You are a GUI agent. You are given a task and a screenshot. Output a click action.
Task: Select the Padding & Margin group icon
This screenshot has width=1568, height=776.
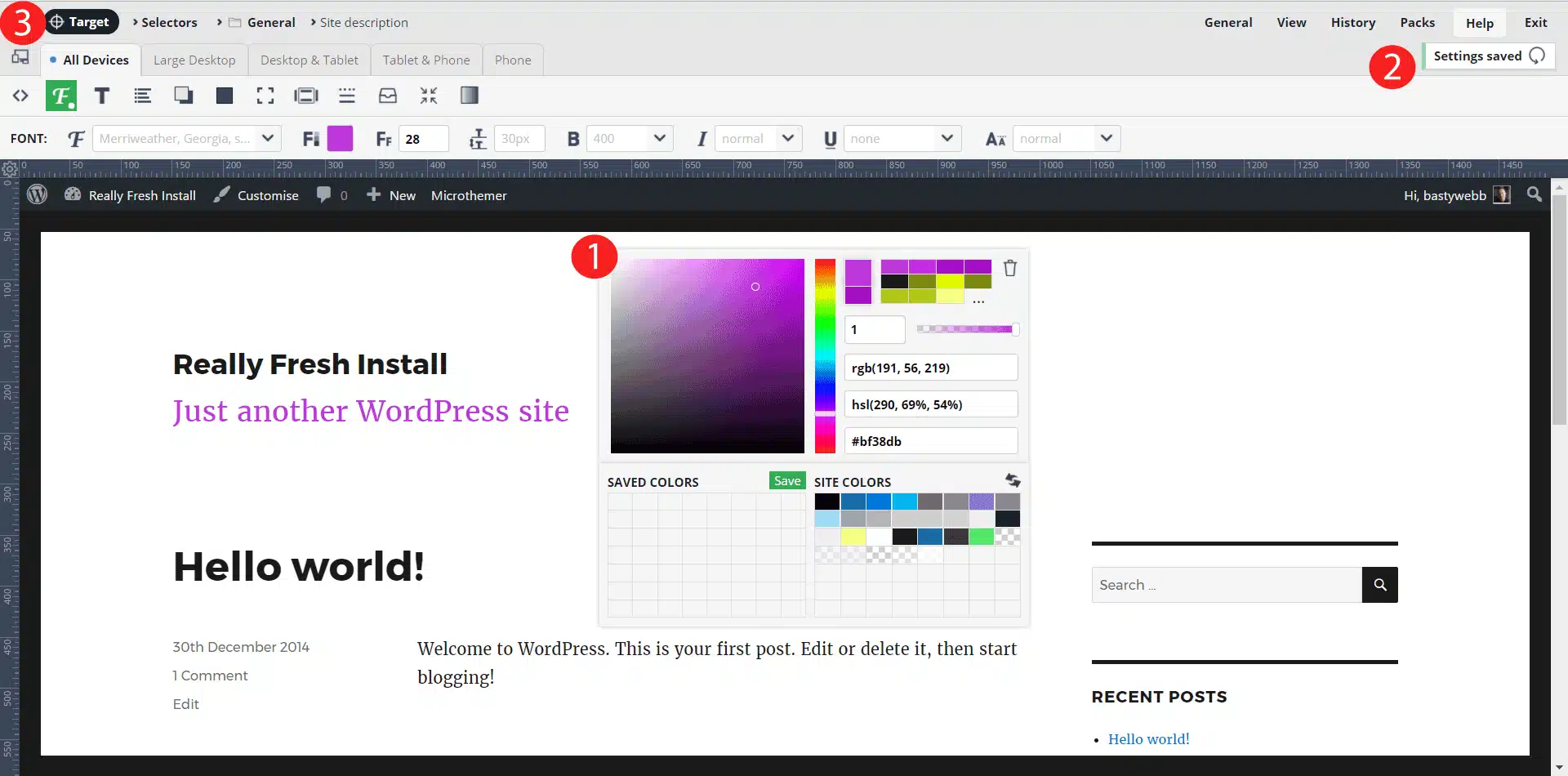pos(306,96)
